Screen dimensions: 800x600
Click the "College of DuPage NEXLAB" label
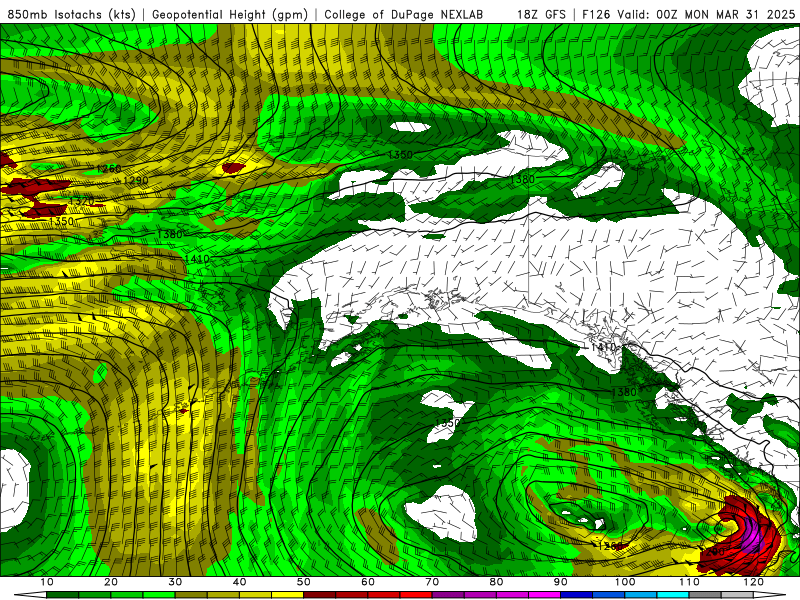[404, 15]
